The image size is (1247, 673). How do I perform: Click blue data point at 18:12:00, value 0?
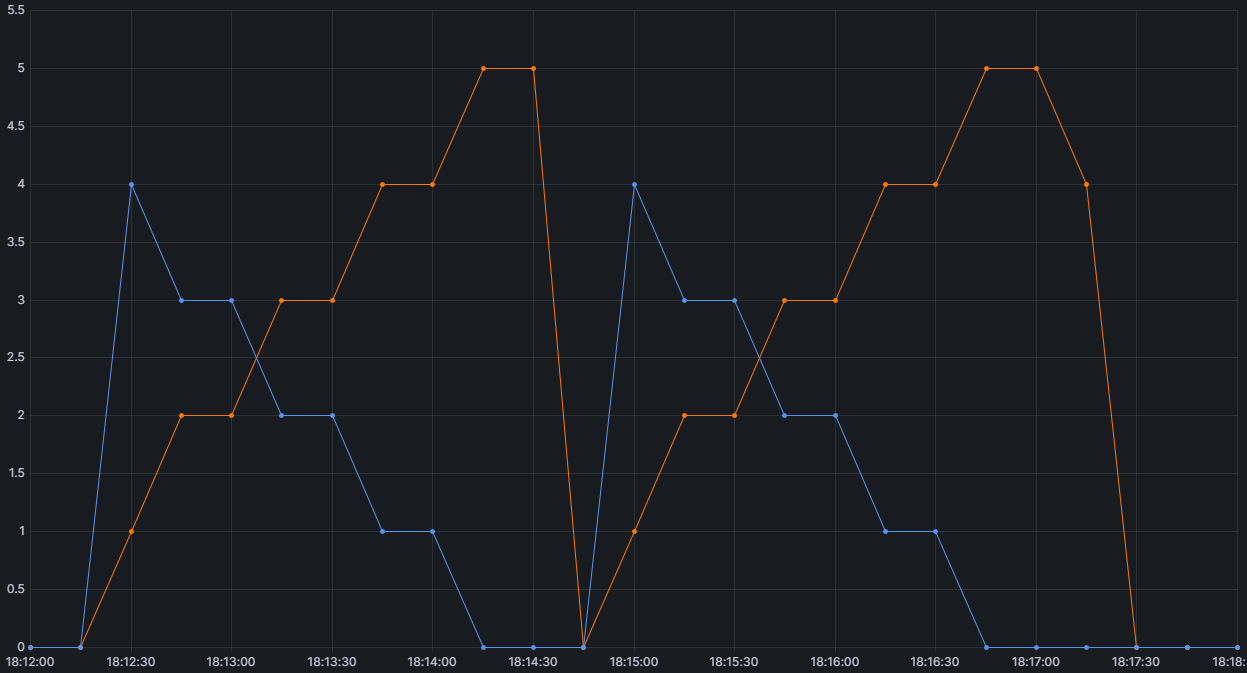[30, 647]
